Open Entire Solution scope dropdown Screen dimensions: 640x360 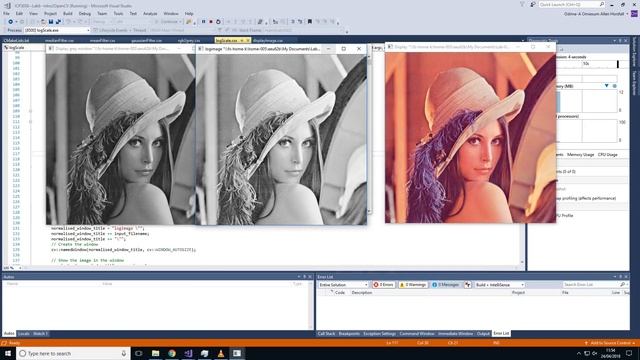tap(343, 284)
